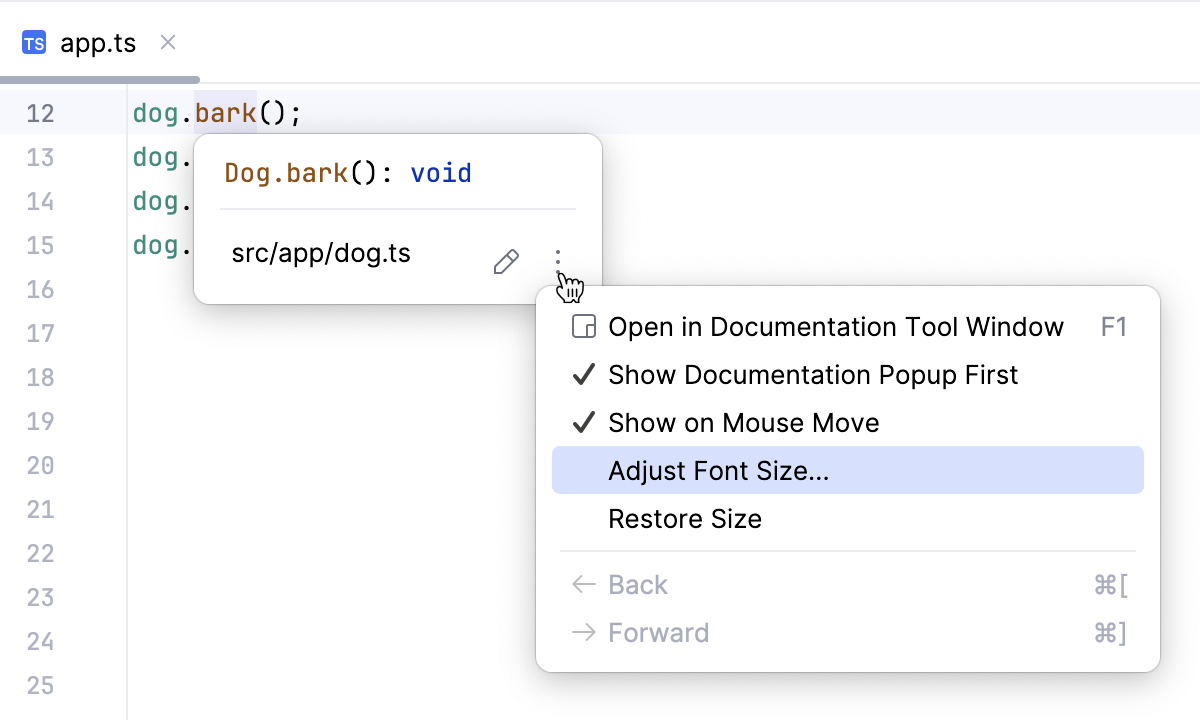Image resolution: width=1200 pixels, height=720 pixels.
Task: Enable Open in Documentation Tool Window
Action: tap(835, 326)
